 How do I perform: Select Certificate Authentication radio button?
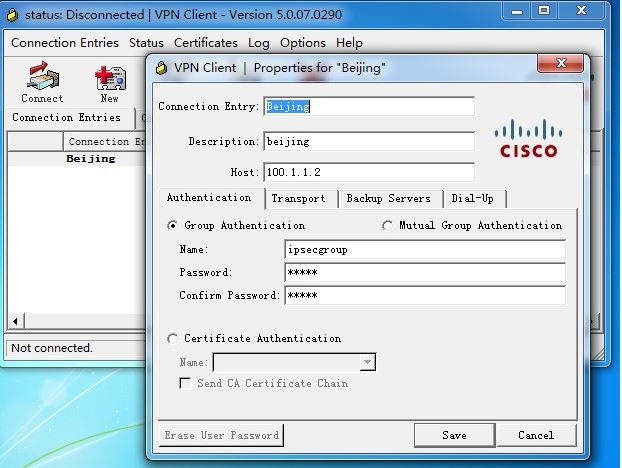(173, 339)
